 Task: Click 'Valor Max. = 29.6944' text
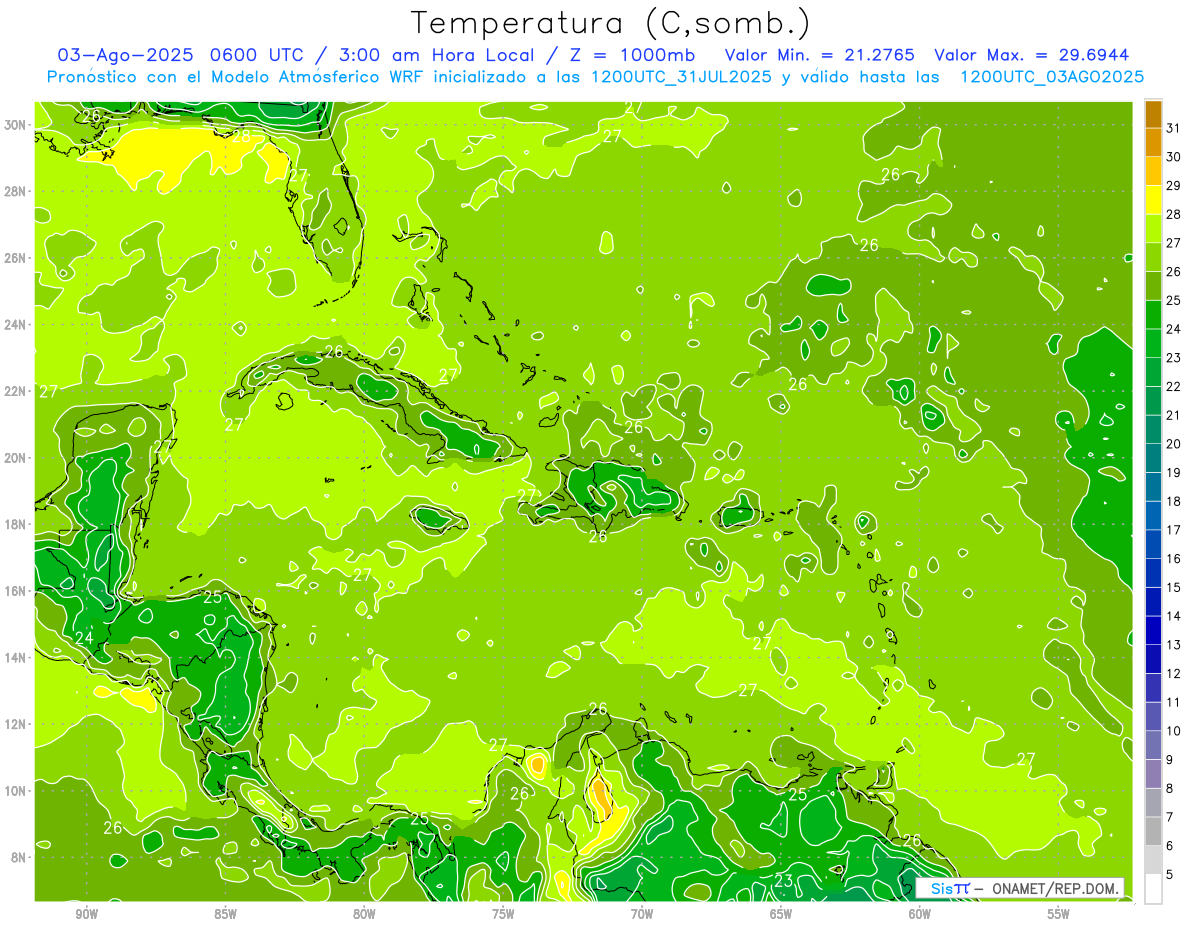click(x=1032, y=55)
